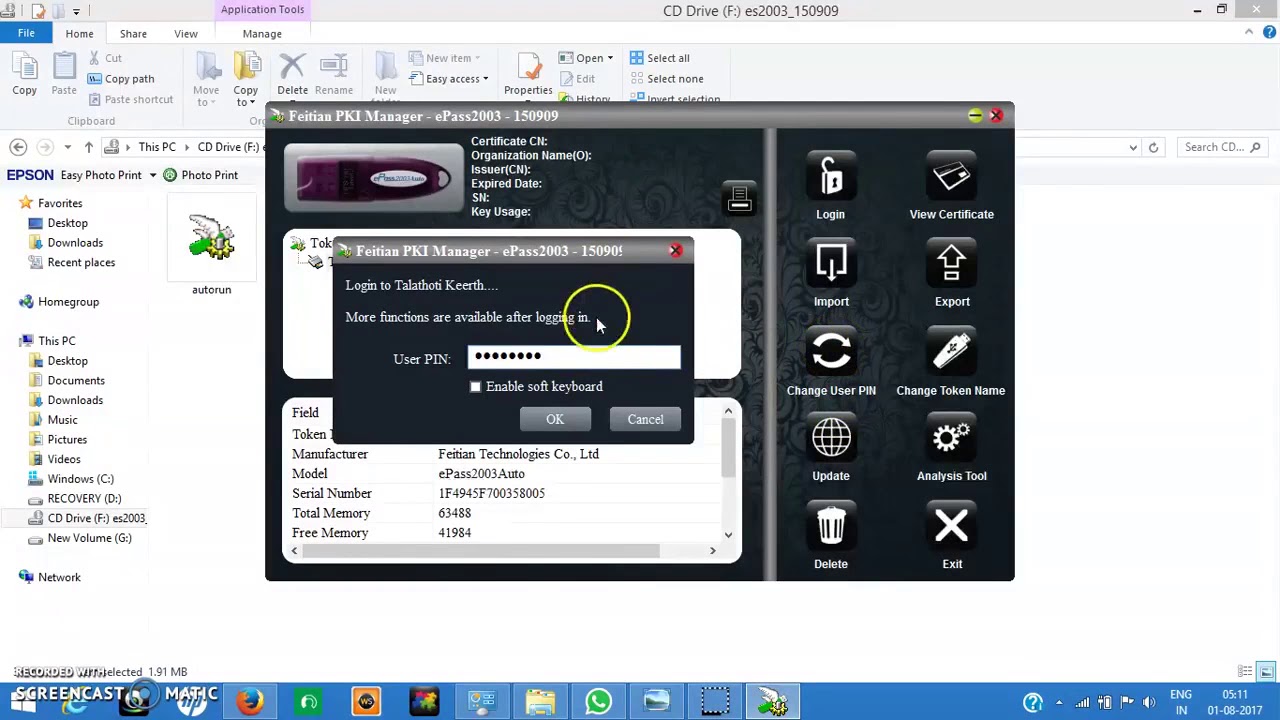The height and width of the screenshot is (720, 1280).
Task: Click the User PIN input field
Action: [574, 356]
